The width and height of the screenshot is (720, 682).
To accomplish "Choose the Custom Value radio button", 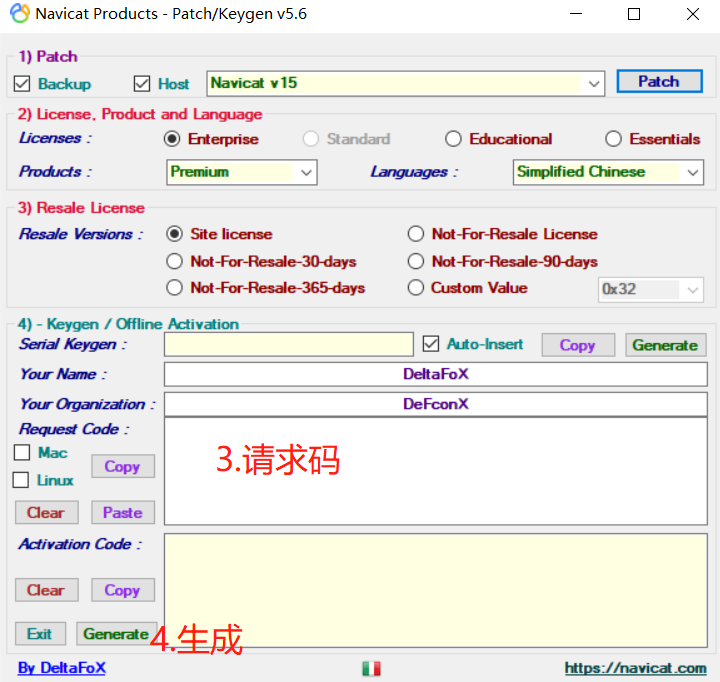I will point(416,288).
